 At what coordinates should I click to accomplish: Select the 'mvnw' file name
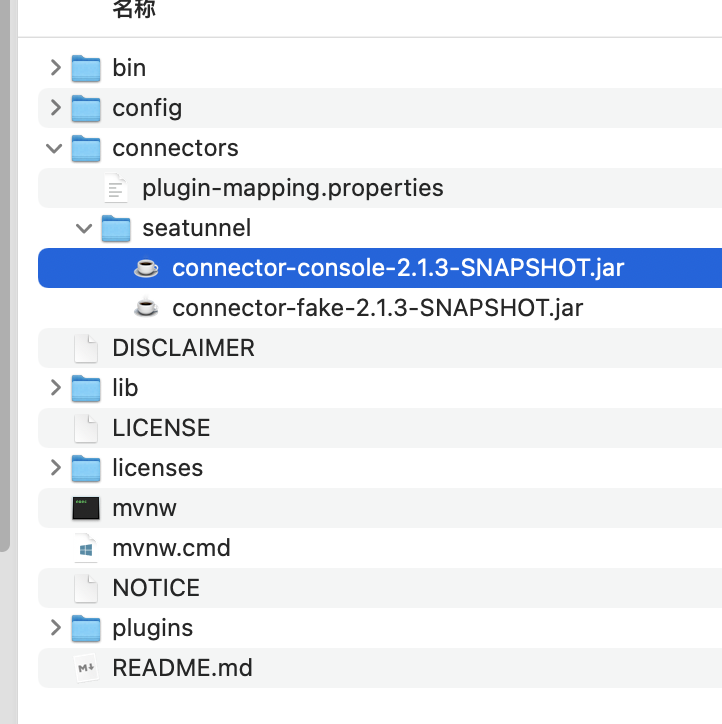144,508
